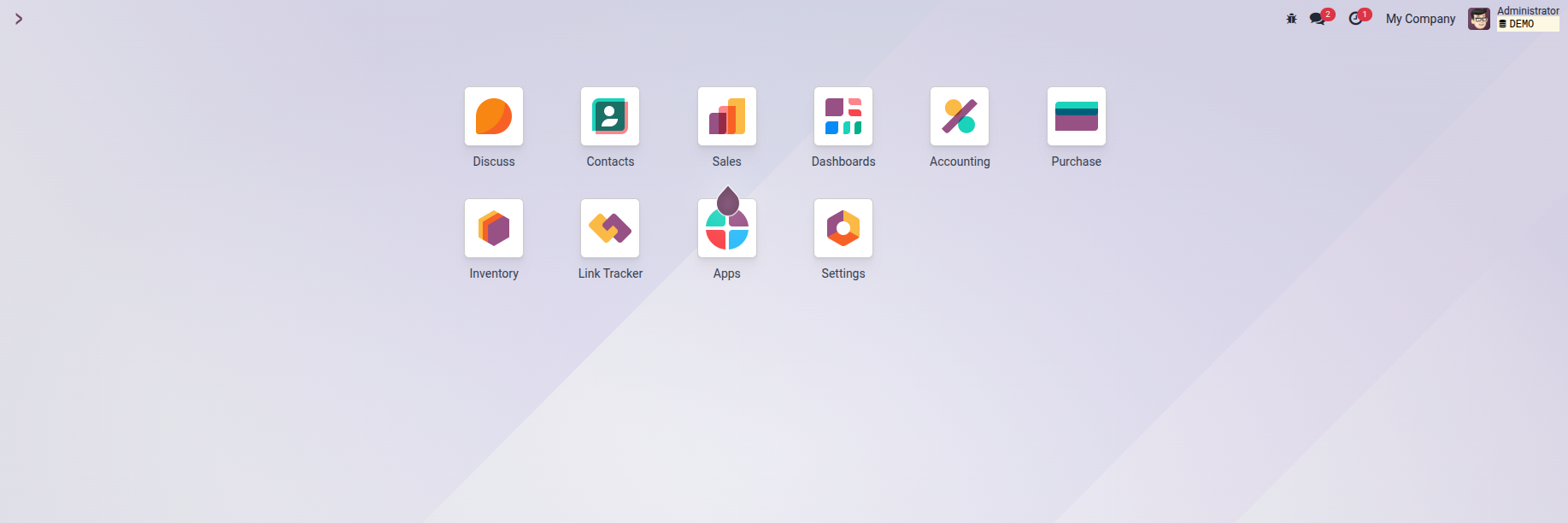This screenshot has width=1568, height=523.
Task: Open the conversations messages icon
Action: coord(1317,19)
